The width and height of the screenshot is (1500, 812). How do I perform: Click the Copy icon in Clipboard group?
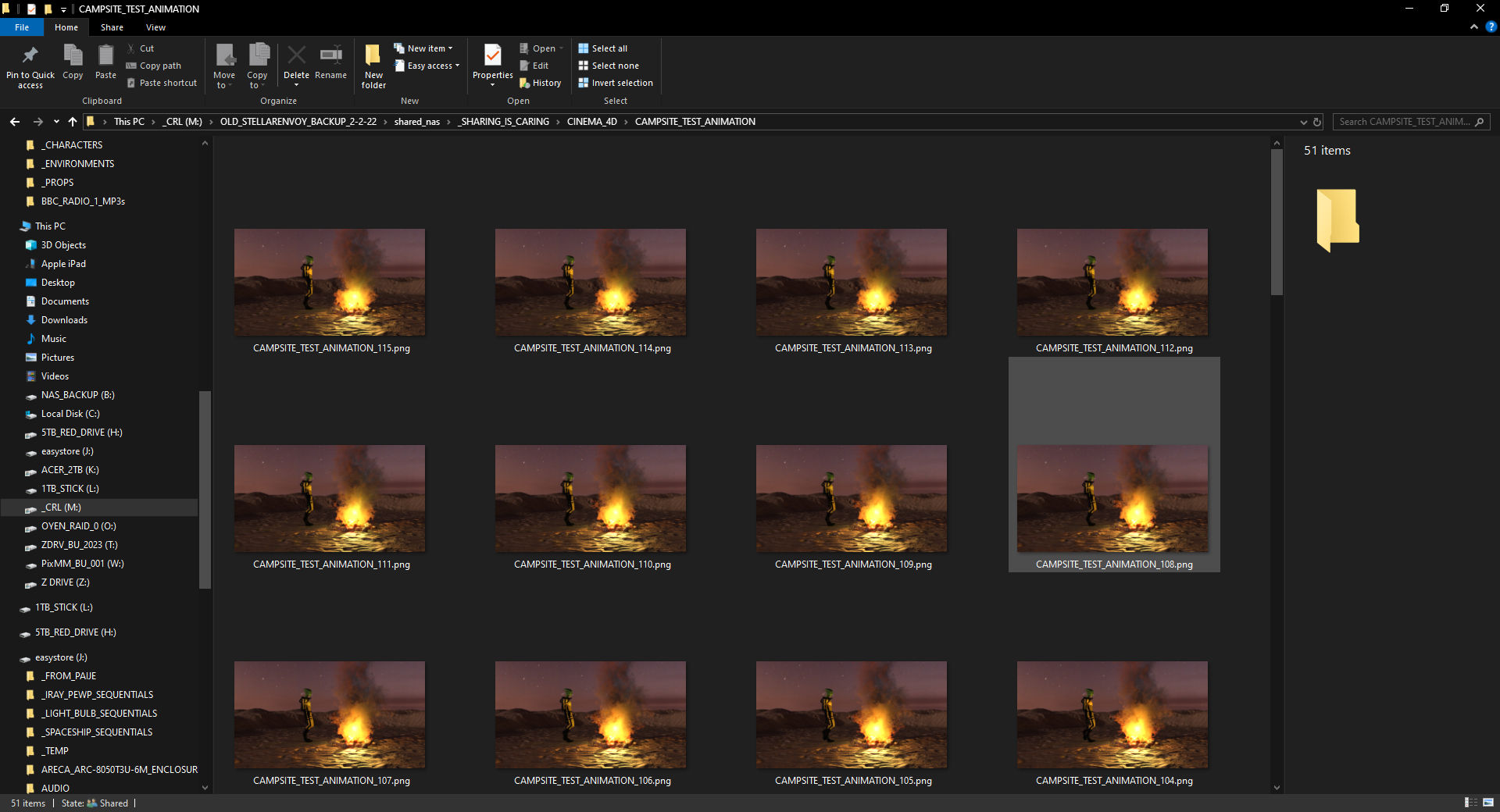(x=73, y=55)
